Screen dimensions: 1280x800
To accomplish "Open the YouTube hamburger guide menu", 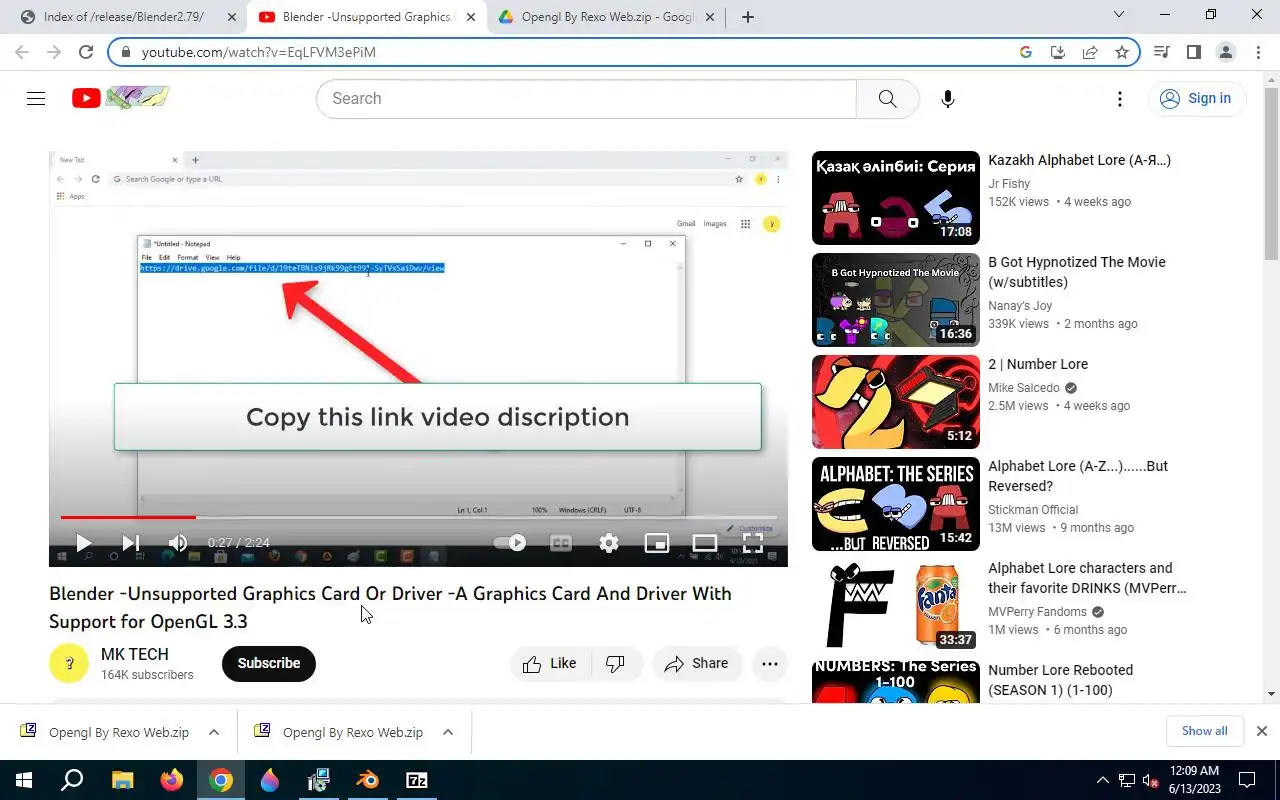I will pyautogui.click(x=36, y=98).
